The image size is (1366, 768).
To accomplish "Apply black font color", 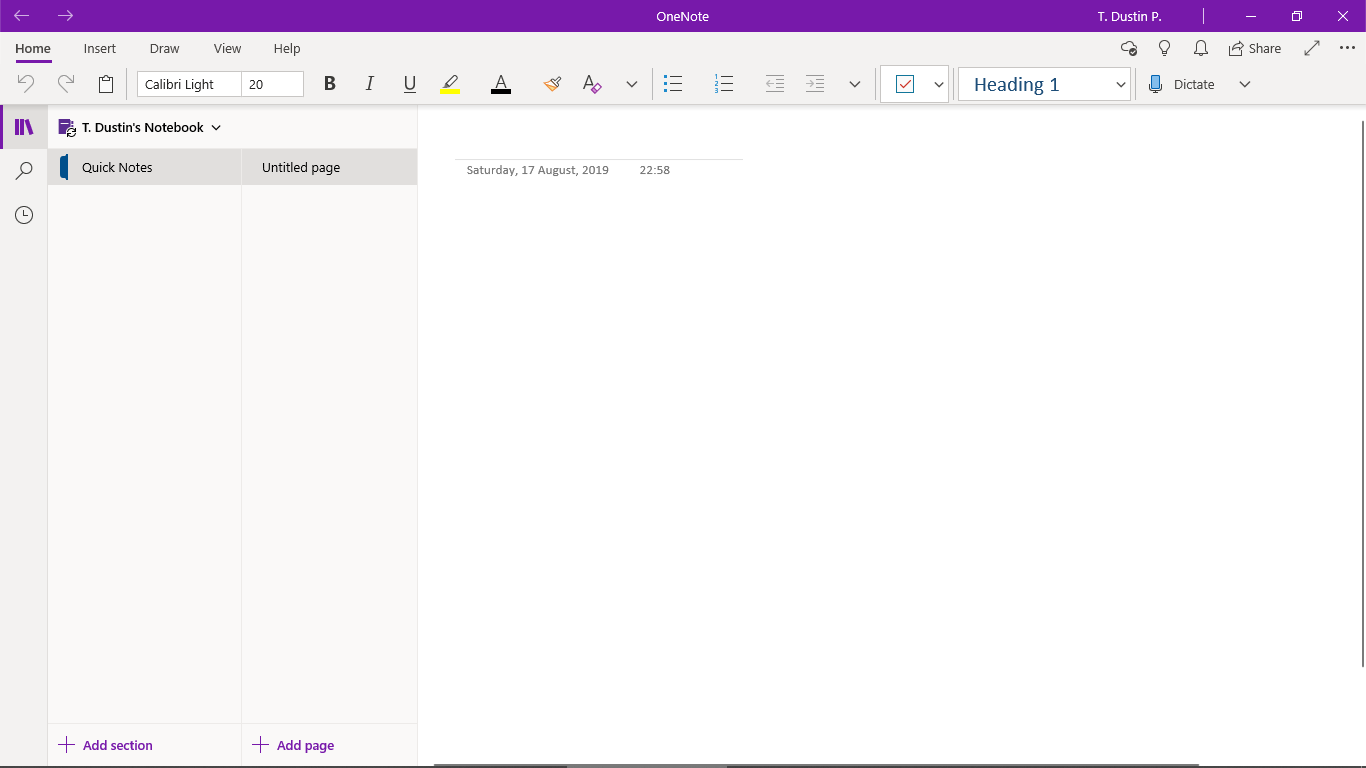I will click(501, 84).
